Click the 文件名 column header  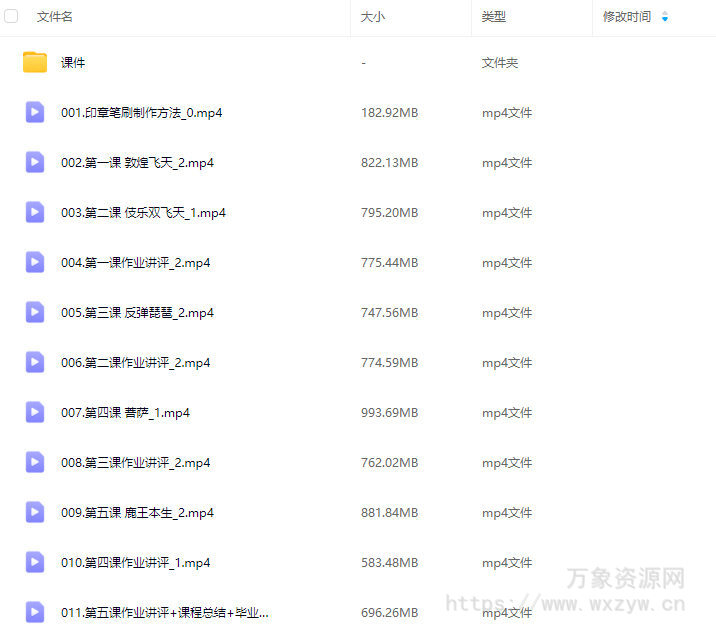(x=55, y=17)
